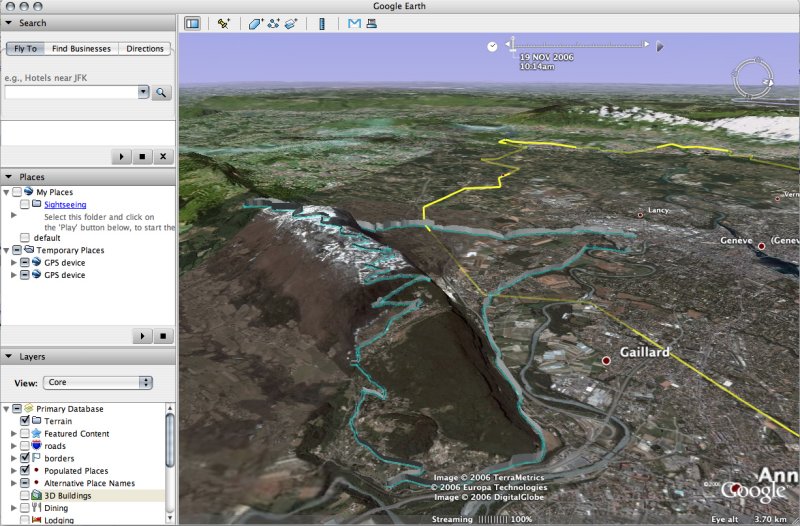Open the View Core dropdown

[x=98, y=382]
